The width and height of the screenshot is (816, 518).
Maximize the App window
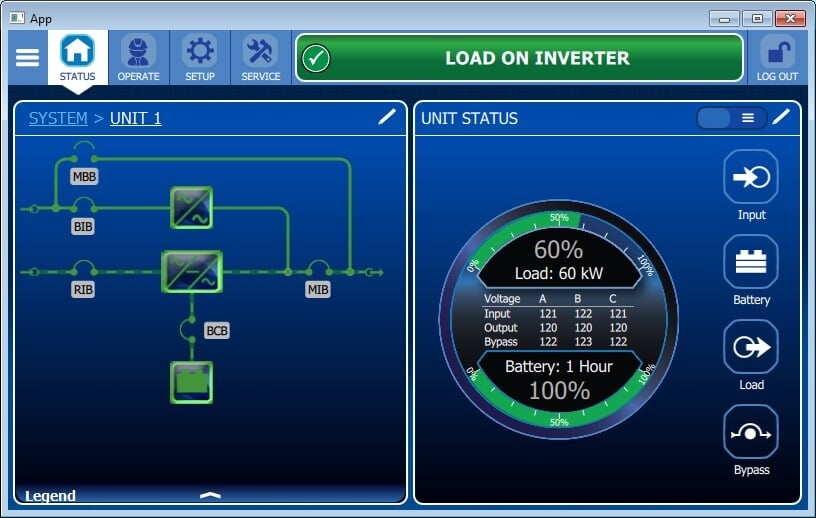[x=757, y=19]
